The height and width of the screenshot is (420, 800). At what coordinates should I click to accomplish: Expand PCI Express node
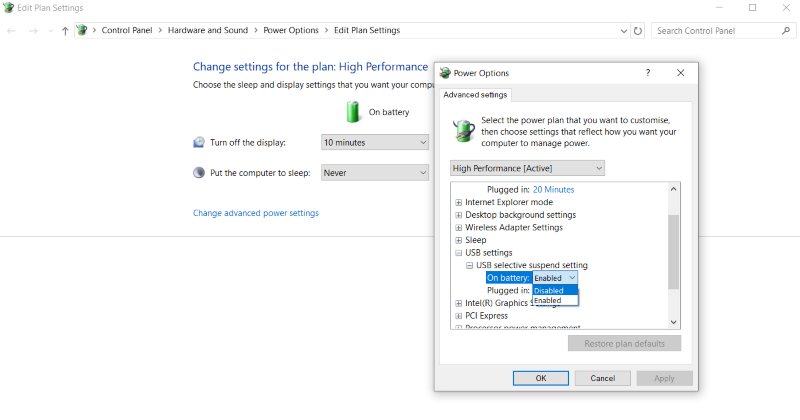click(459, 316)
